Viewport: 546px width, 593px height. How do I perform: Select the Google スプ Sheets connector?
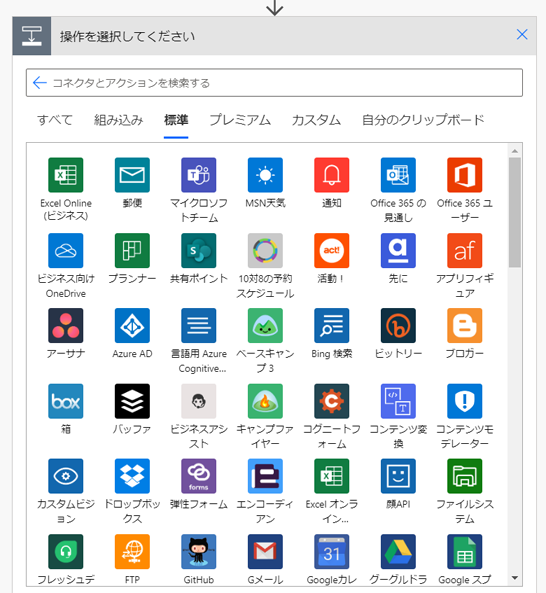465,552
